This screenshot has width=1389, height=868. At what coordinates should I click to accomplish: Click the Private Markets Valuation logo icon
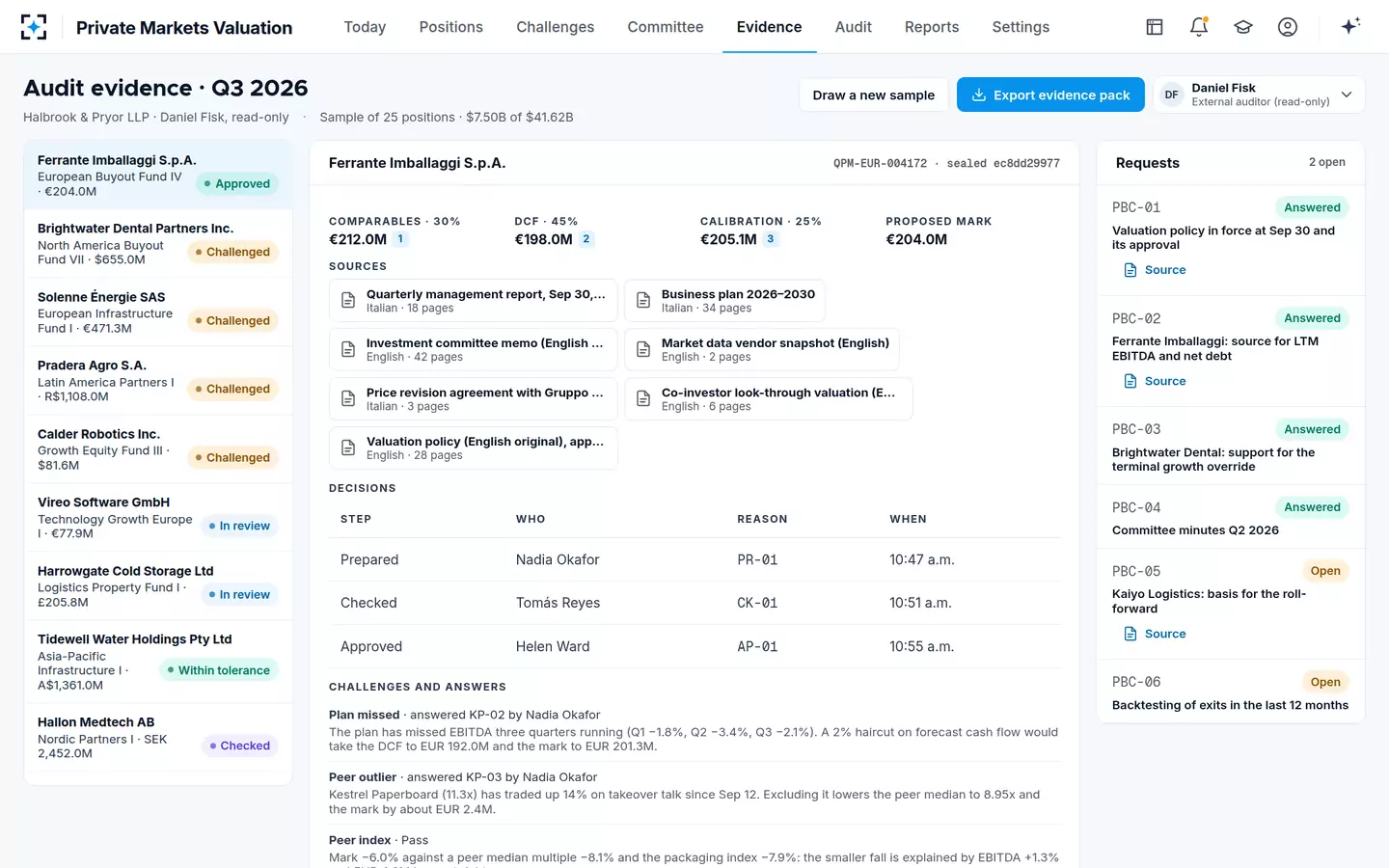[x=34, y=27]
